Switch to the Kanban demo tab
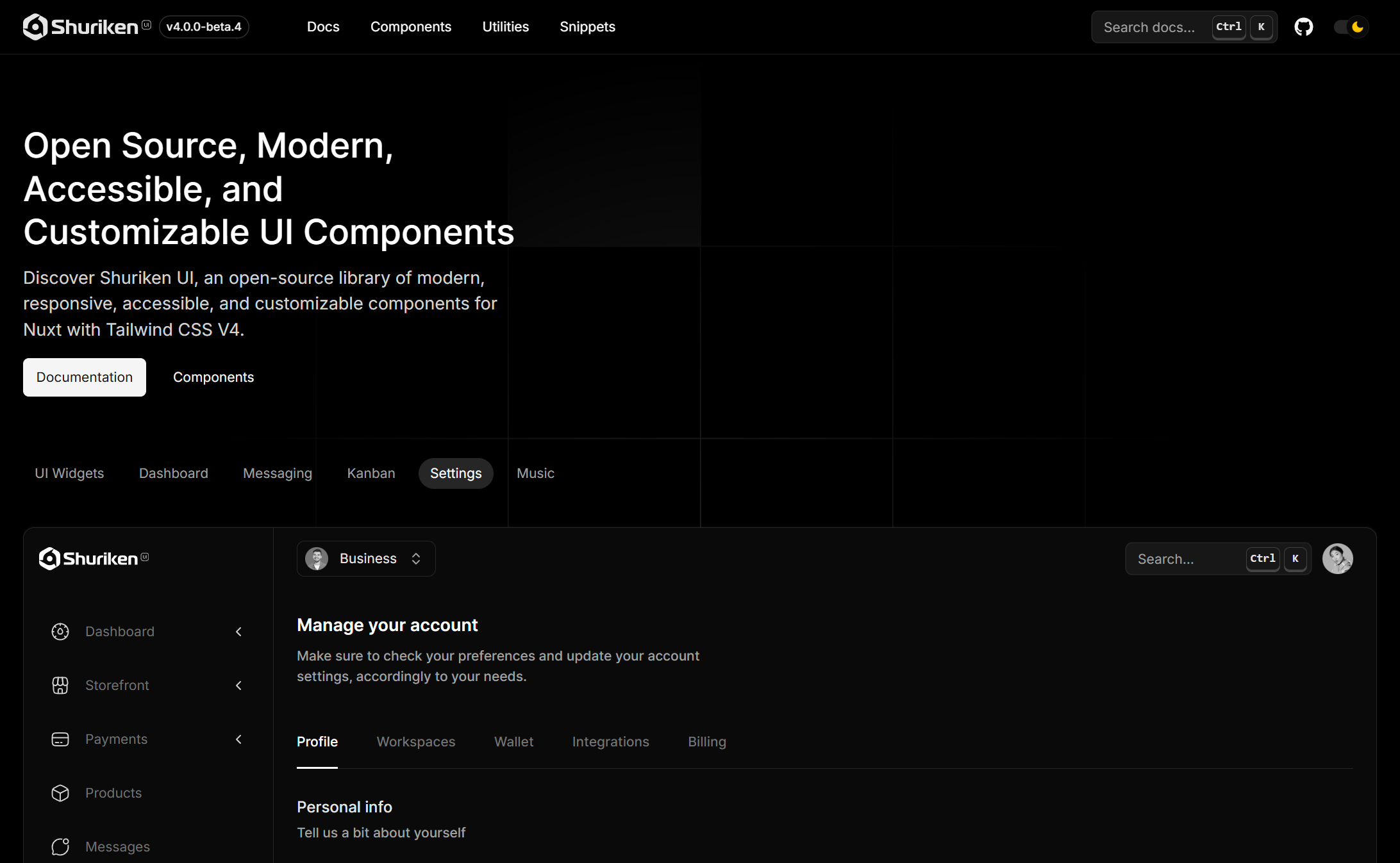 (x=371, y=473)
